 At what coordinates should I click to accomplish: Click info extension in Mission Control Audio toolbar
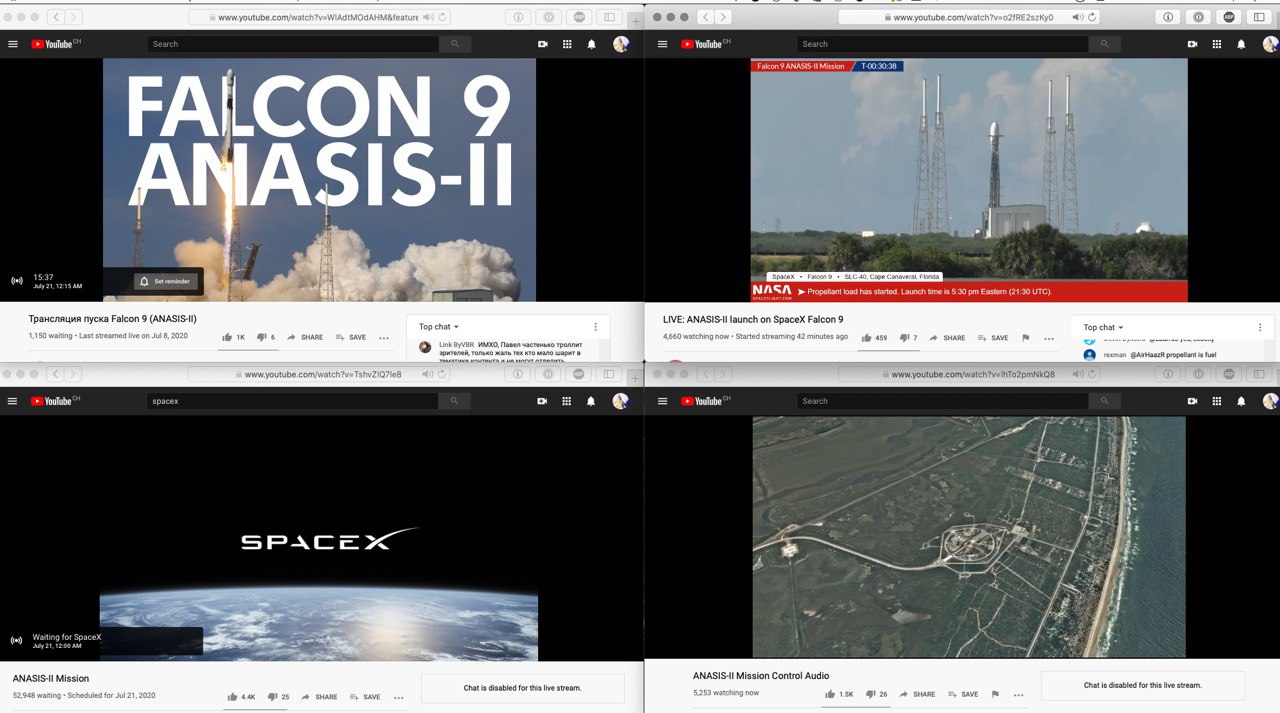(1166, 374)
